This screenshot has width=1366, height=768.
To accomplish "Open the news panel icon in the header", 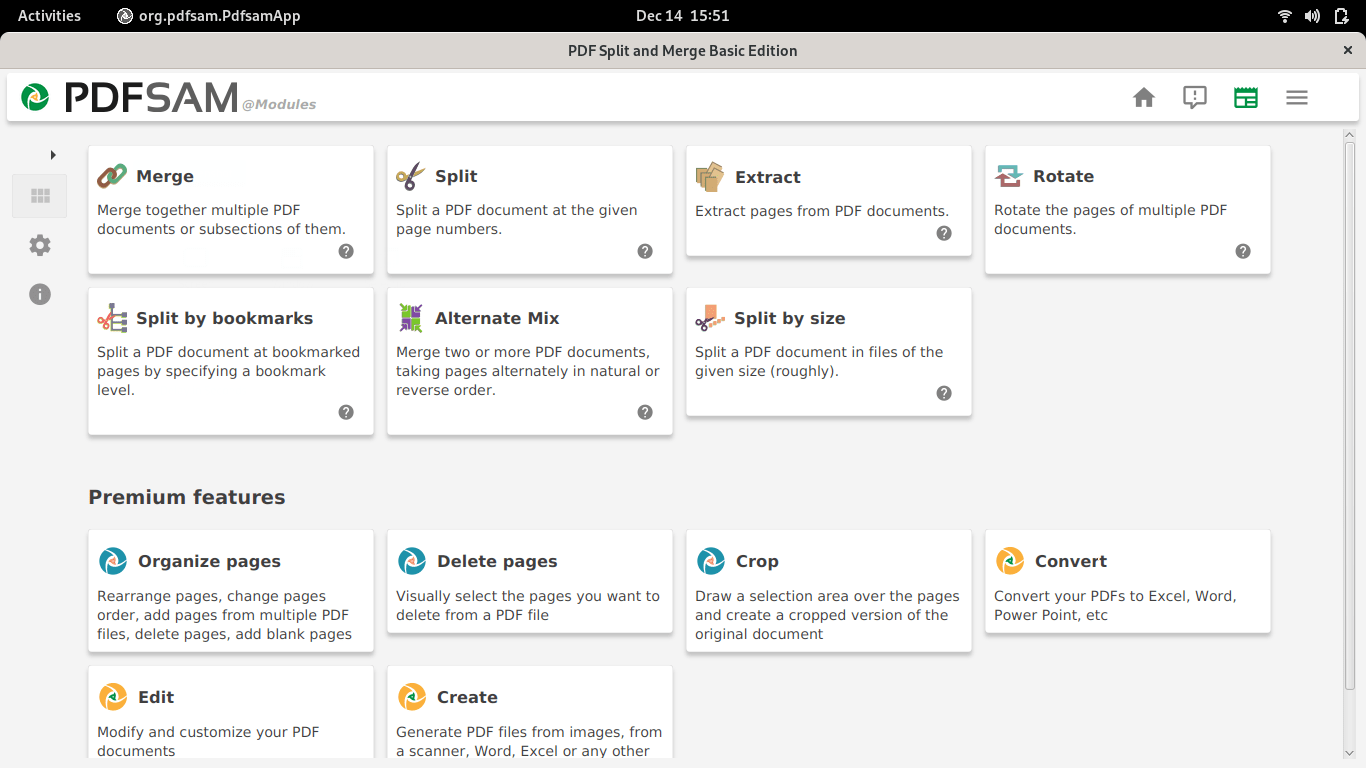I will pos(1194,97).
